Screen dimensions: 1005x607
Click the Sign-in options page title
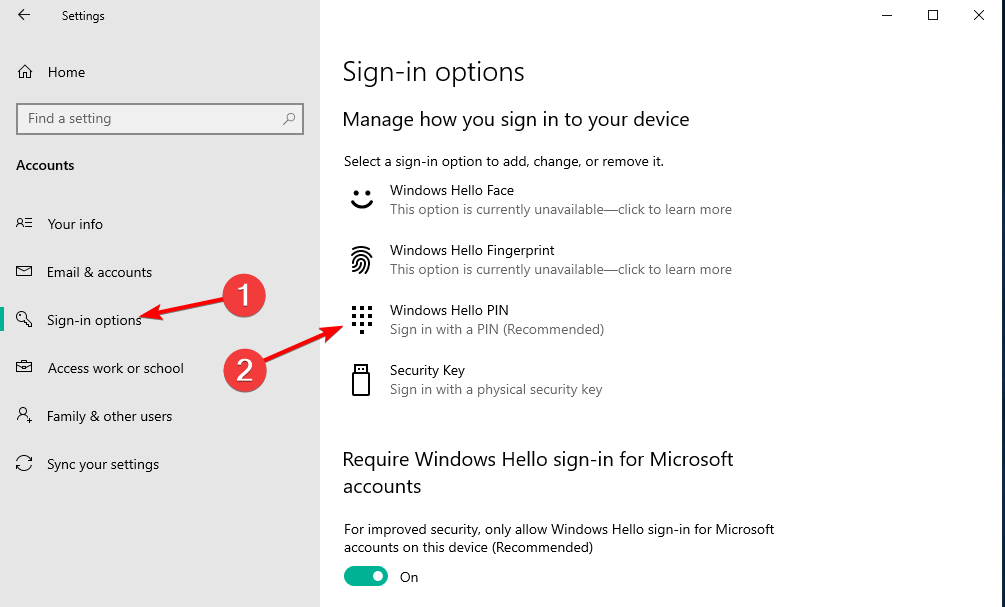point(433,72)
